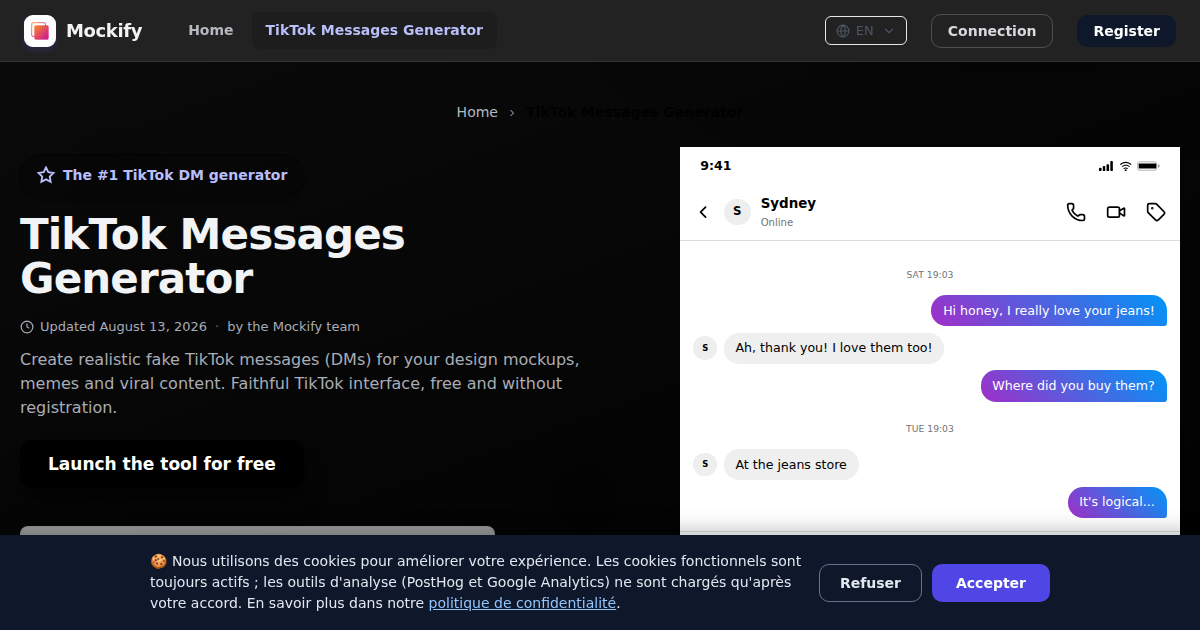1200x630 pixels.
Task: Click the TikTok Messages Generator heading
Action: [212, 256]
